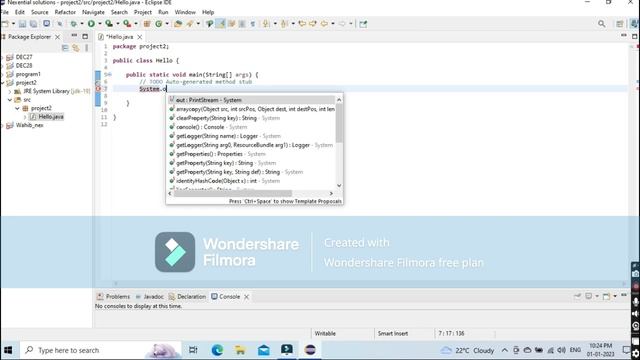The width and height of the screenshot is (640, 360).
Task: Close the Hello.java editor tab
Action: (x=140, y=37)
